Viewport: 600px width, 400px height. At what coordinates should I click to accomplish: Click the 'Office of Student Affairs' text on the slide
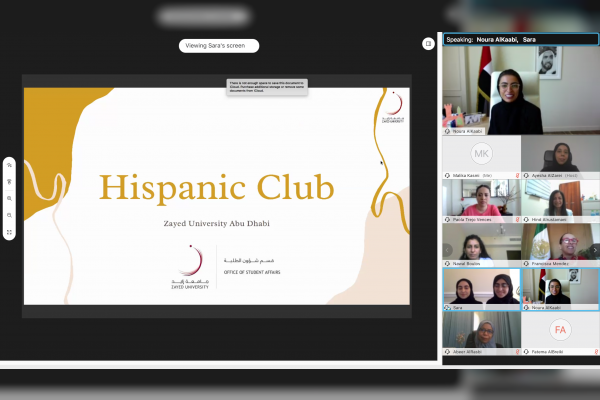pyautogui.click(x=252, y=272)
